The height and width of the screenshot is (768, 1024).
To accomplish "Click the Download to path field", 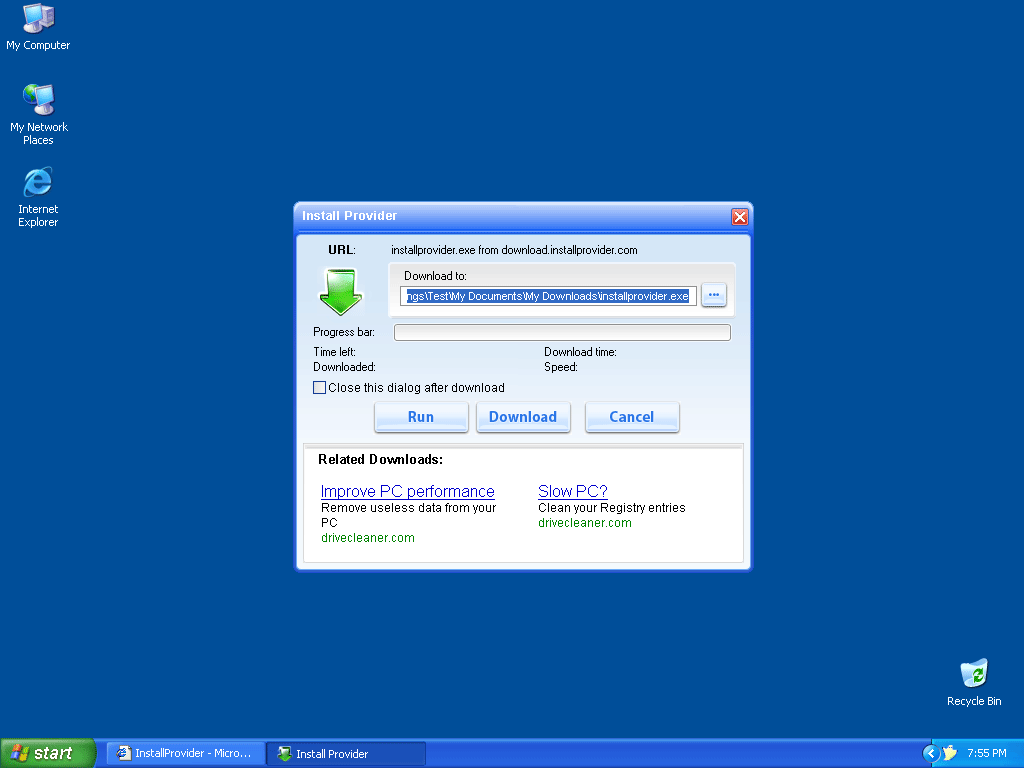I will point(548,296).
